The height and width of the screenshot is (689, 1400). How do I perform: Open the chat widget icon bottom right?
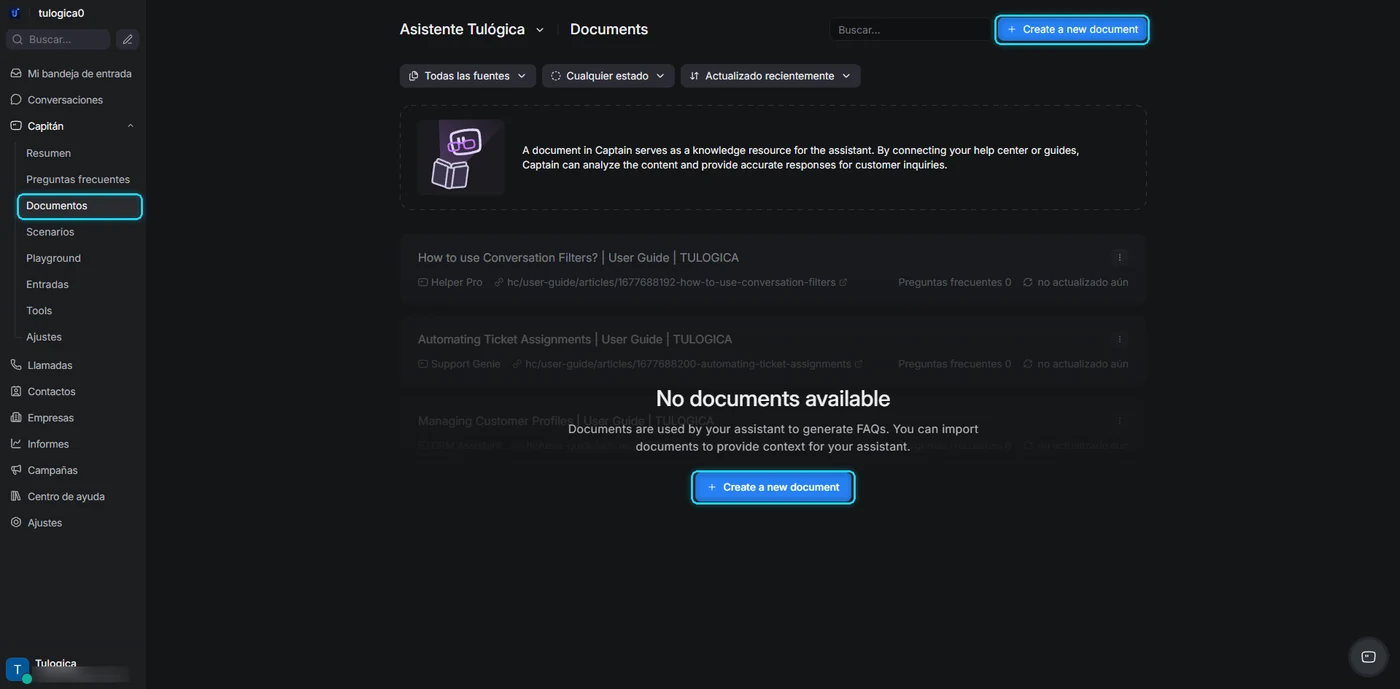(1368, 657)
